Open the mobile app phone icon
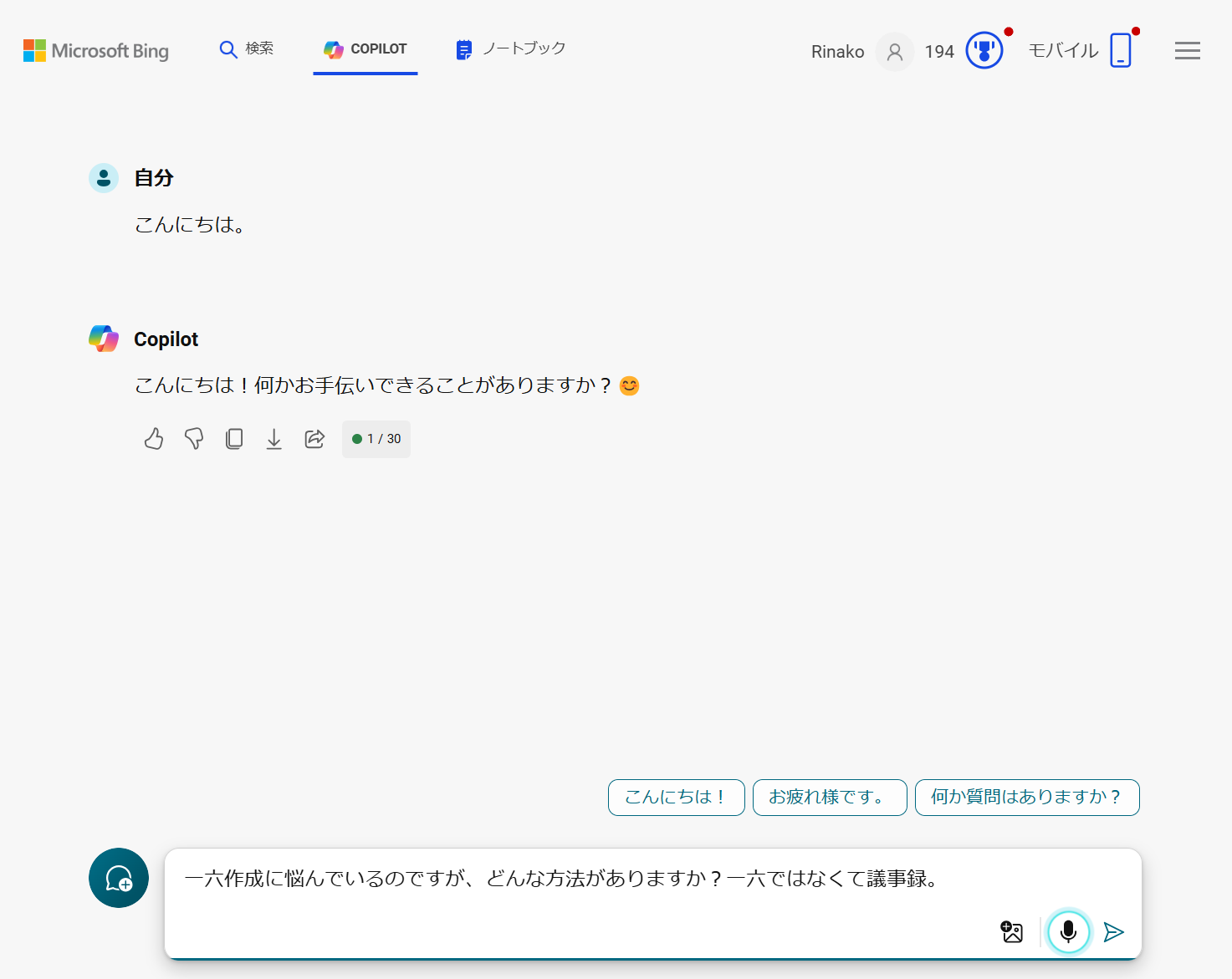This screenshot has height=979, width=1232. 1121,50
